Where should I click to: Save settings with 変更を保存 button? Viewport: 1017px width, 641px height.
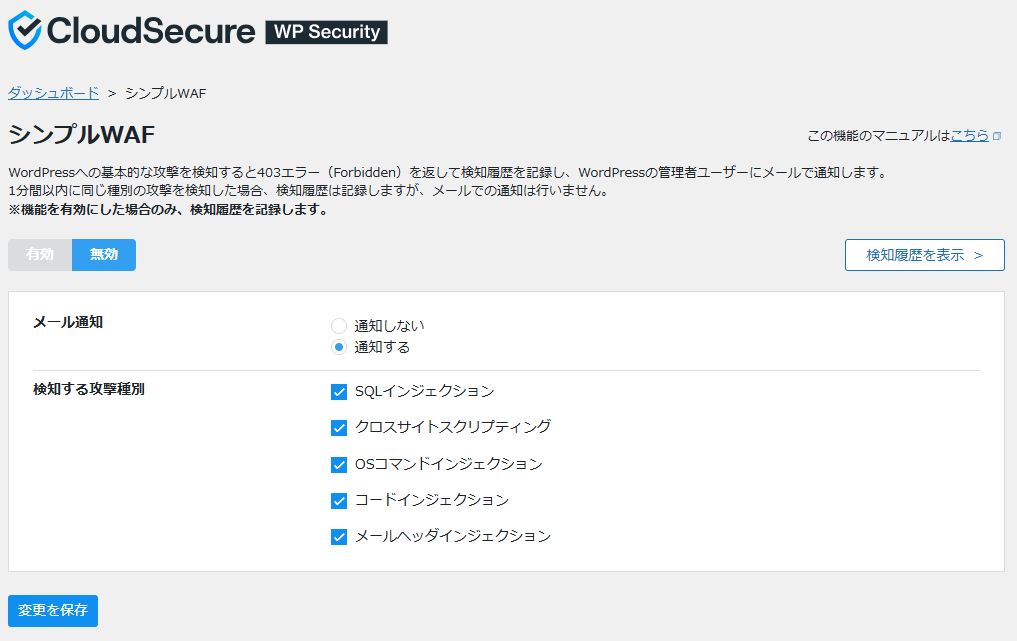(x=51, y=610)
